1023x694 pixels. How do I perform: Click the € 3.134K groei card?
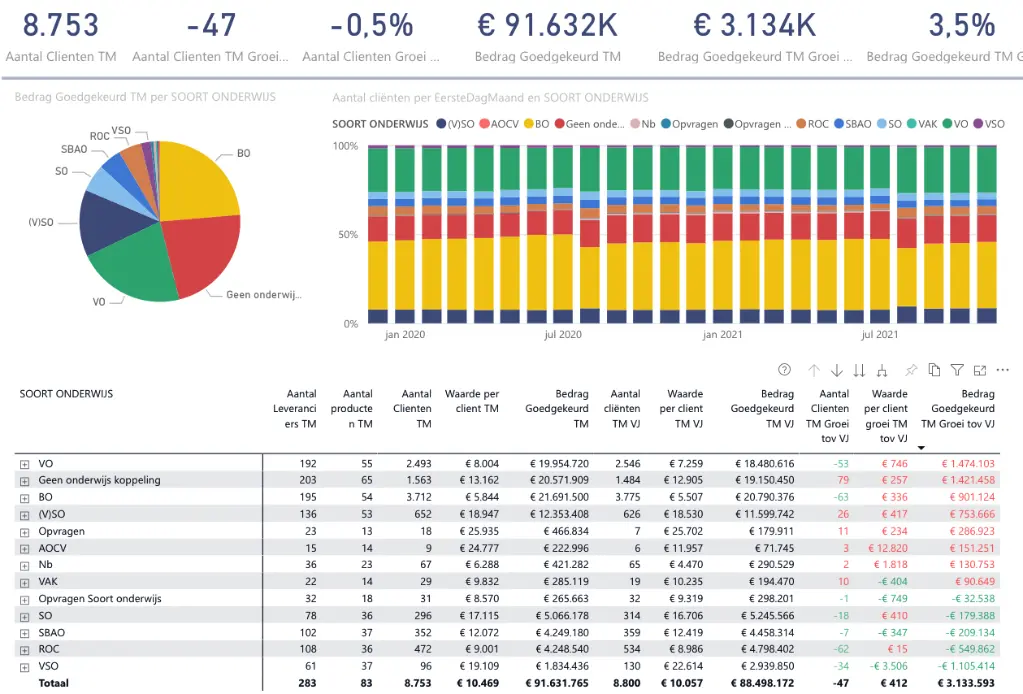point(755,38)
